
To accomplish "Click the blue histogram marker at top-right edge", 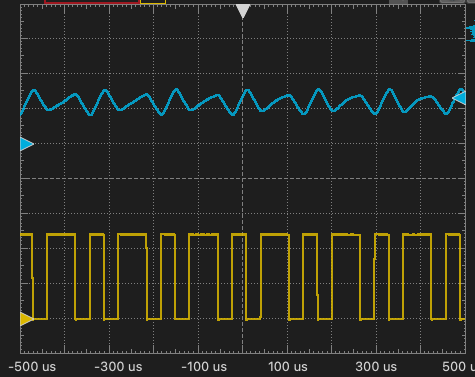I will click(470, 33).
